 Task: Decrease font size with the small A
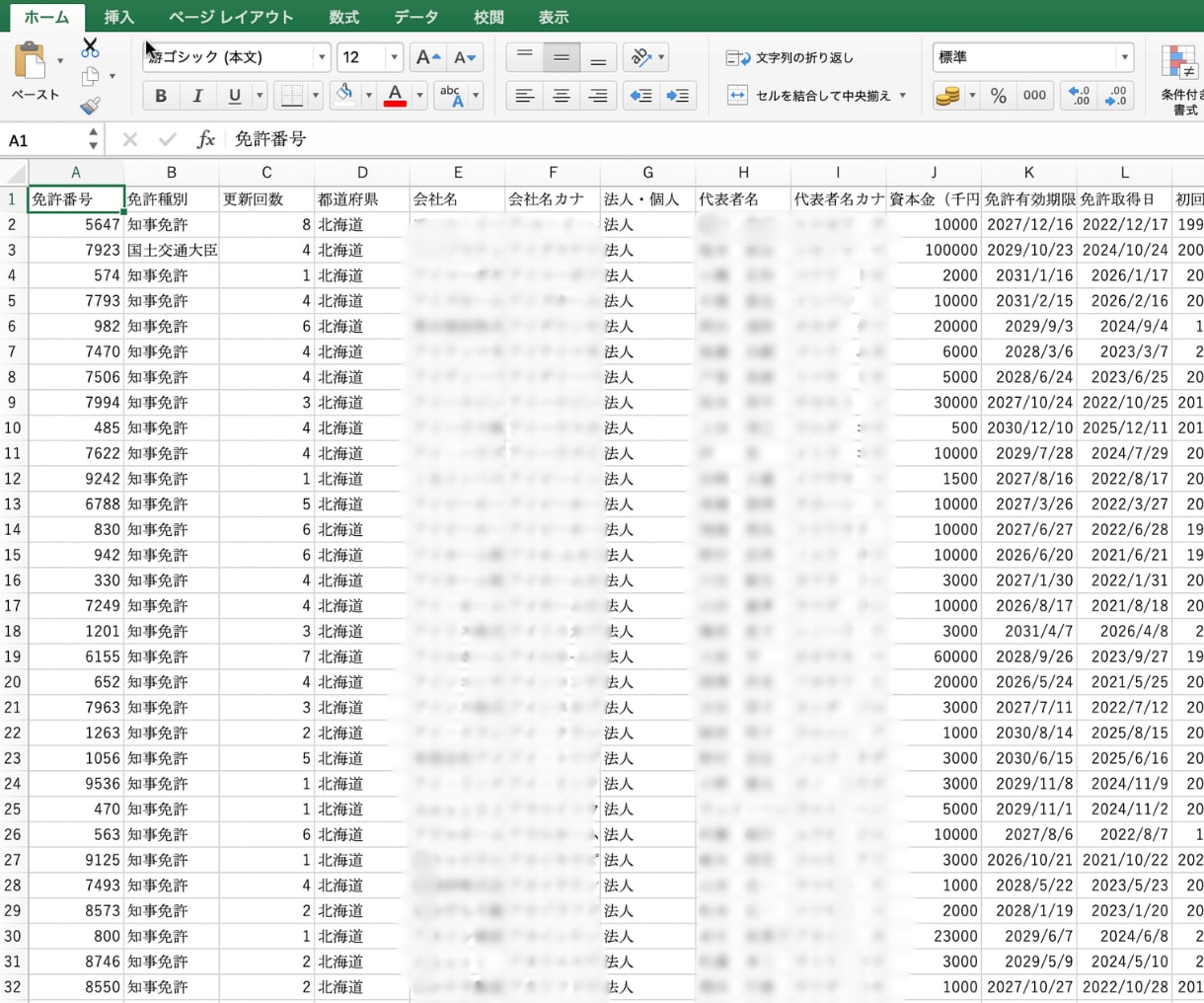(x=464, y=57)
